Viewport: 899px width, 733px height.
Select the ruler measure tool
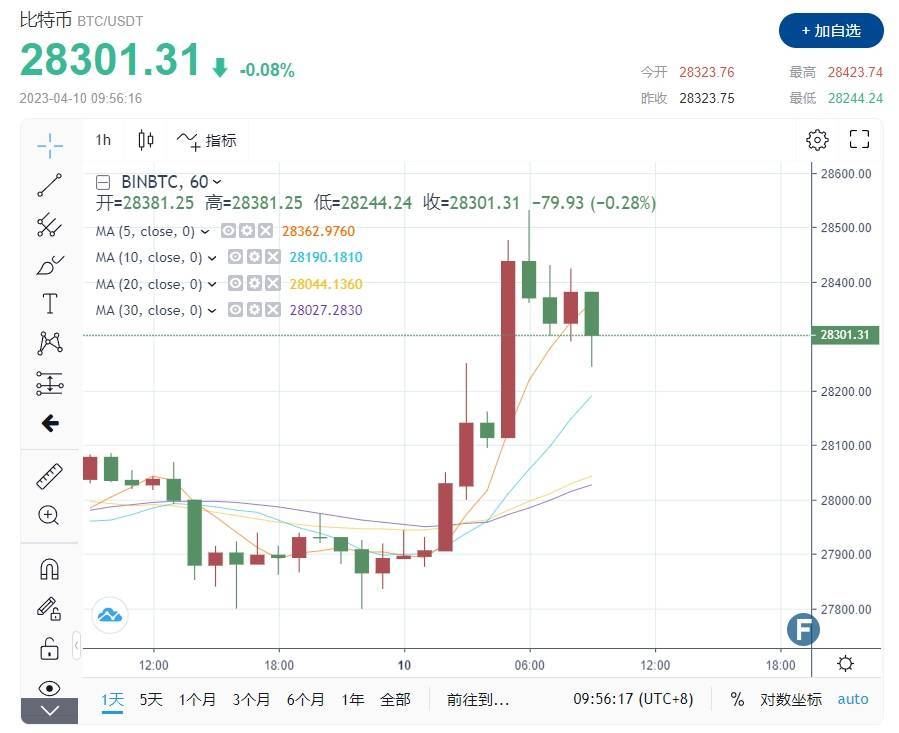49,476
